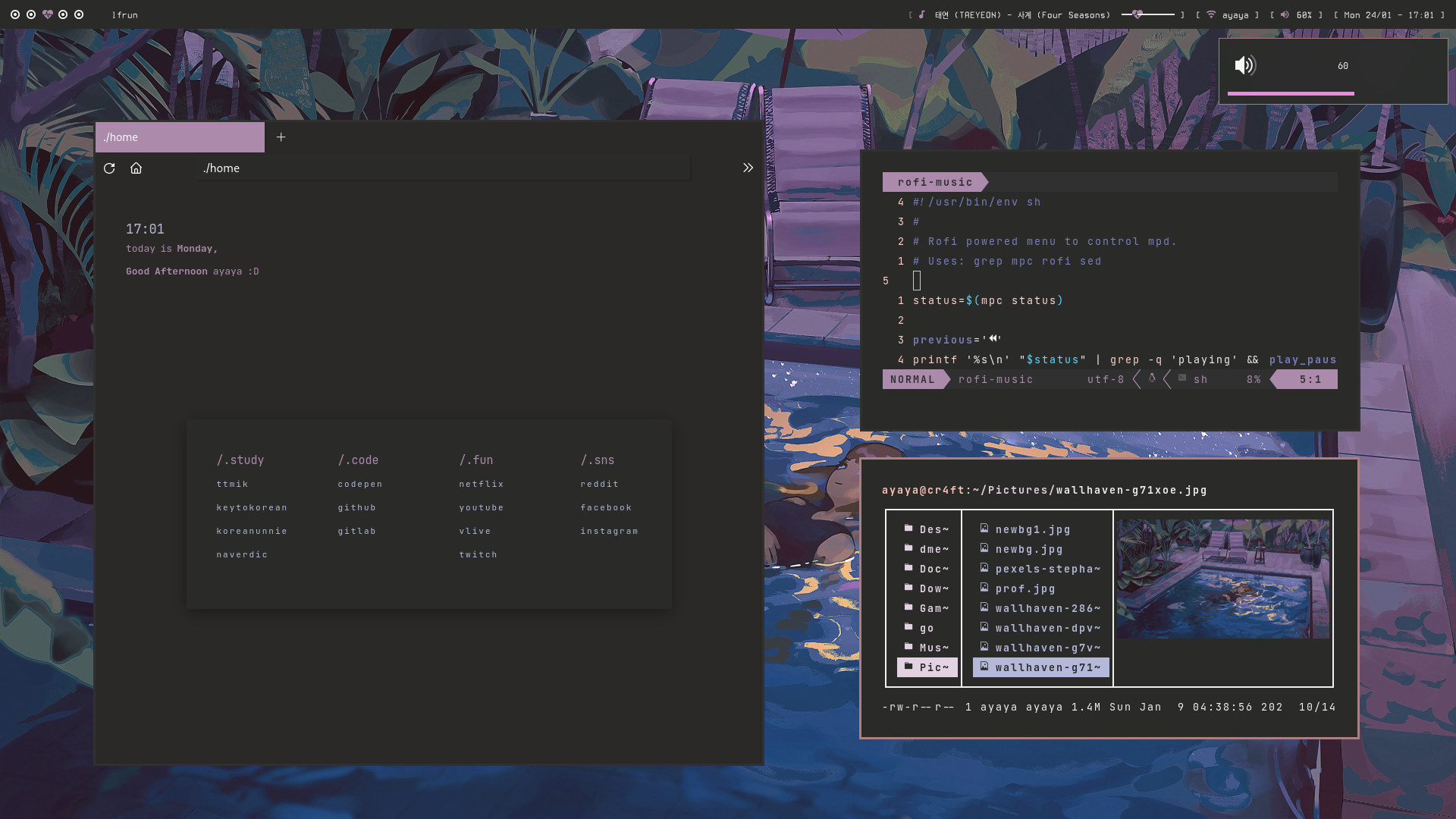Viewport: 1456px width, 819px height.
Task: Click the large speaker icon in volume popup
Action: [x=1245, y=65]
